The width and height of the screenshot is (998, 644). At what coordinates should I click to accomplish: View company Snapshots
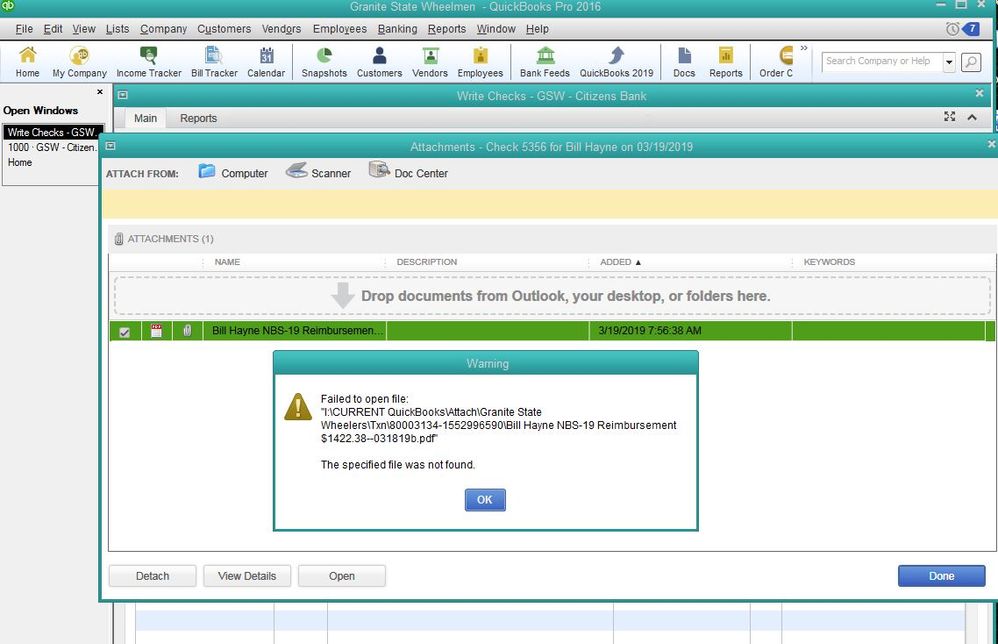tap(325, 62)
